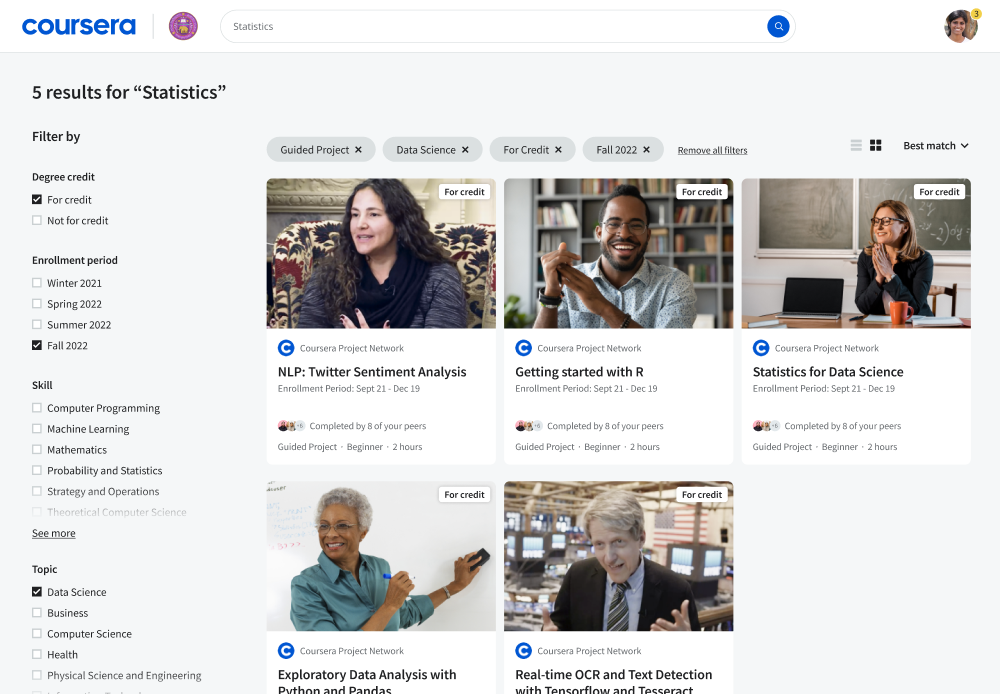Screen dimensions: 1000x694
Task: Check the Probability and Statistics skill
Action: (37, 470)
